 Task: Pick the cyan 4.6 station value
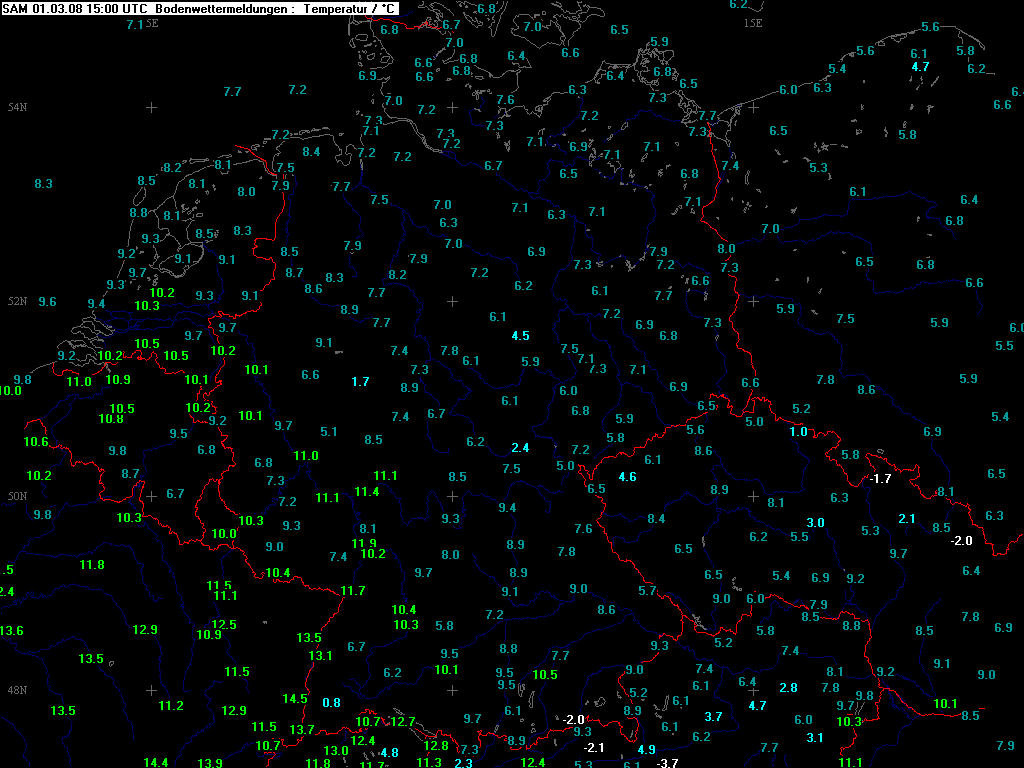click(627, 477)
